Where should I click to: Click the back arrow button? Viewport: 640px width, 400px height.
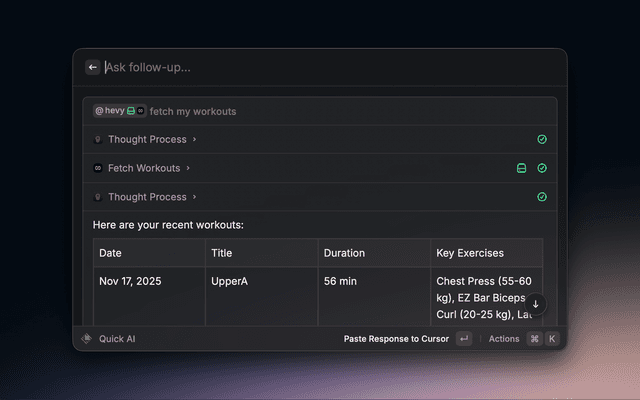[x=93, y=67]
